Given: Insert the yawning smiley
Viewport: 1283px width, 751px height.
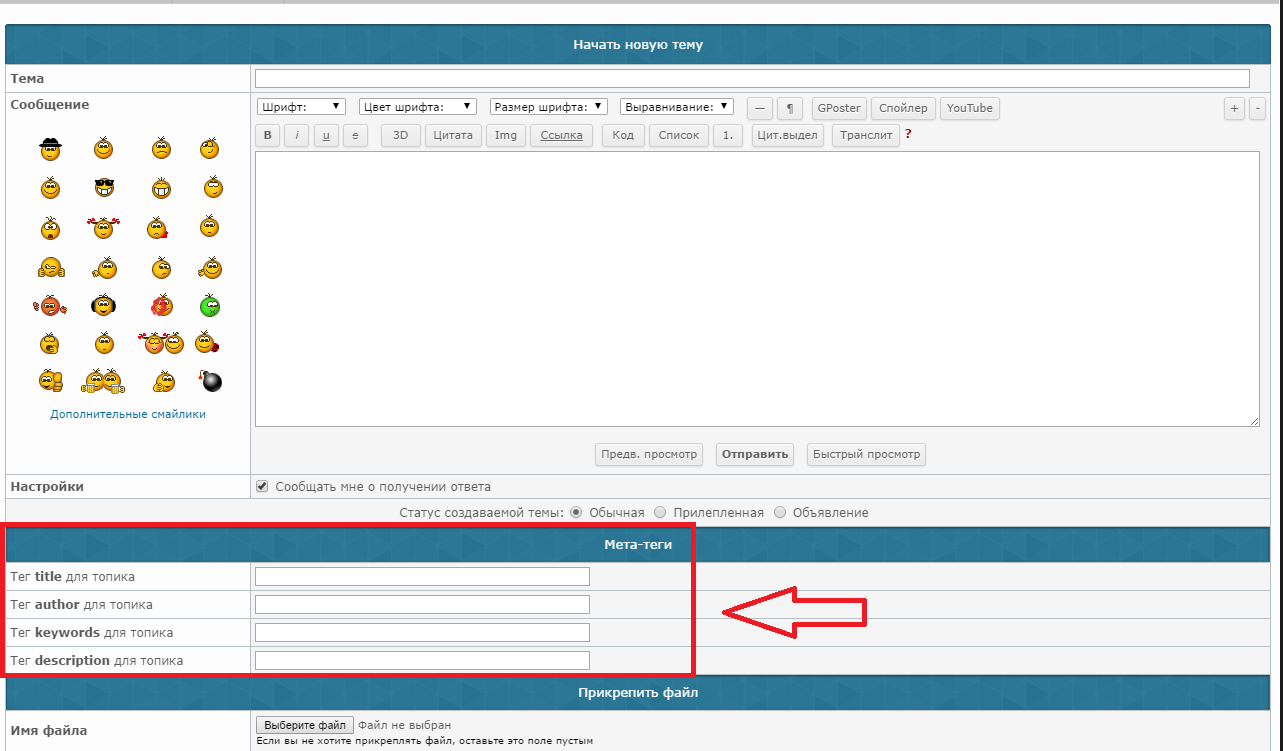Looking at the screenshot, I should [x=50, y=343].
